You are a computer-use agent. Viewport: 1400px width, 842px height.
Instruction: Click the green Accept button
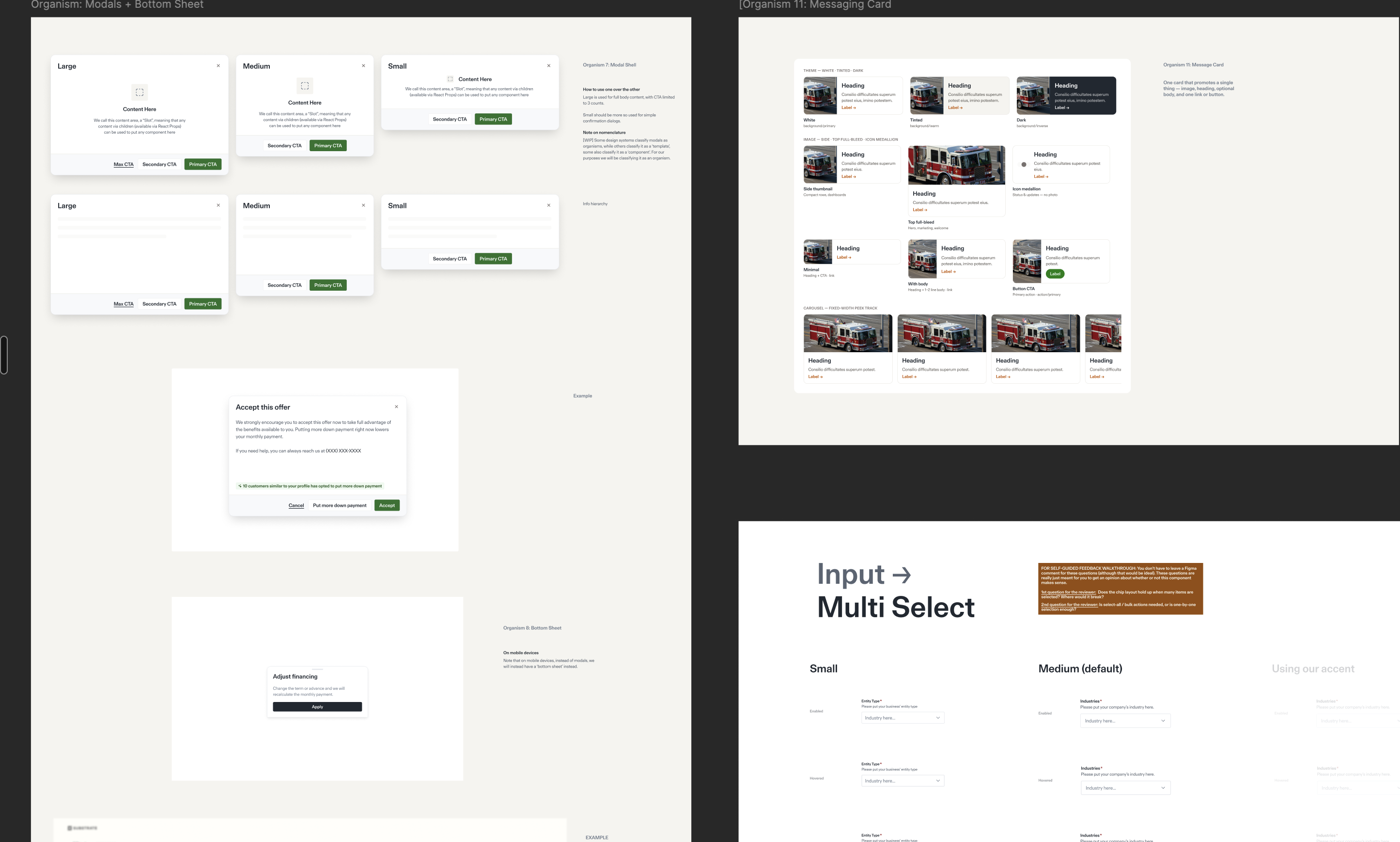(387, 506)
